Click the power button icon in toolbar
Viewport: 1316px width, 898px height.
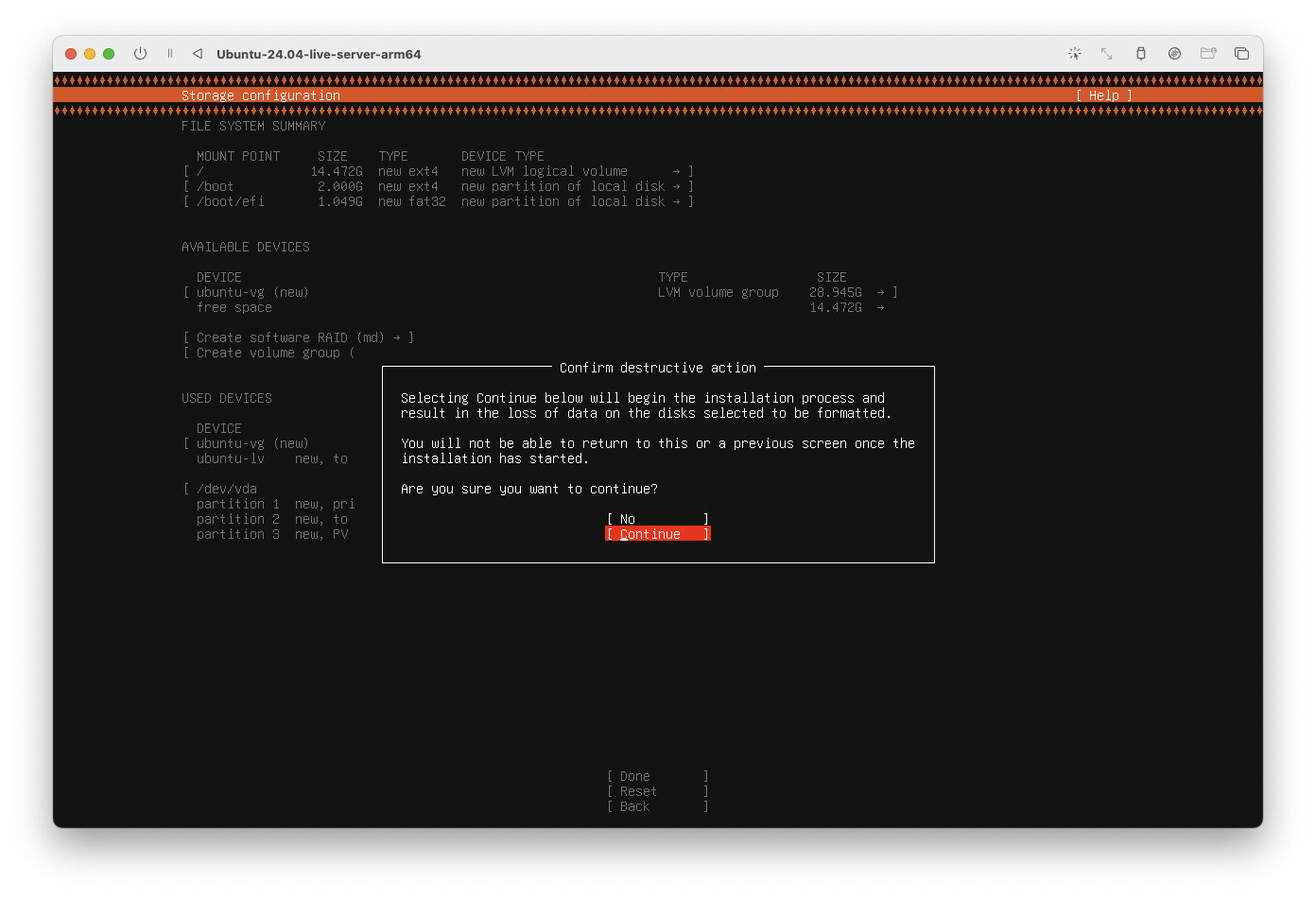click(x=140, y=54)
